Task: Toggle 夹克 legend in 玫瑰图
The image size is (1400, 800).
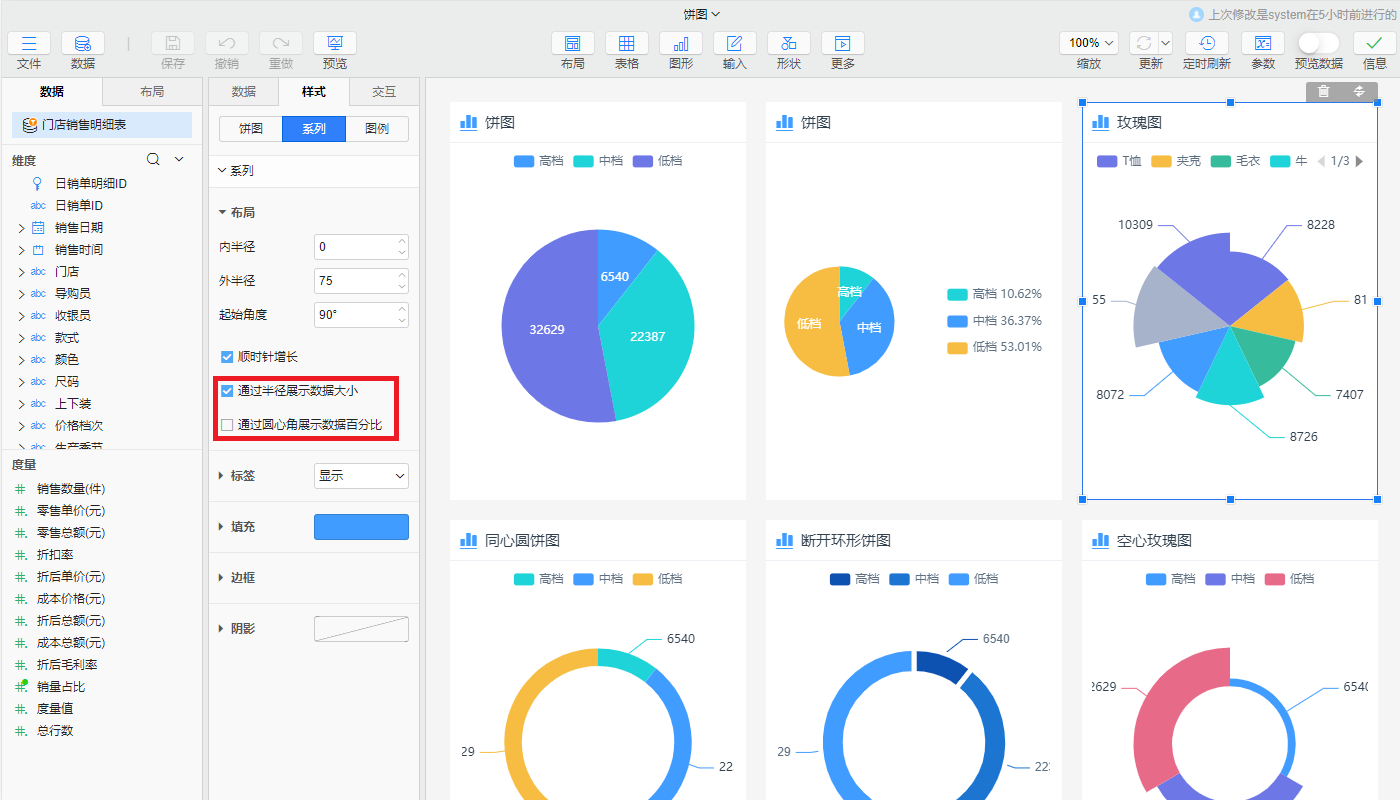Action: (x=1176, y=161)
